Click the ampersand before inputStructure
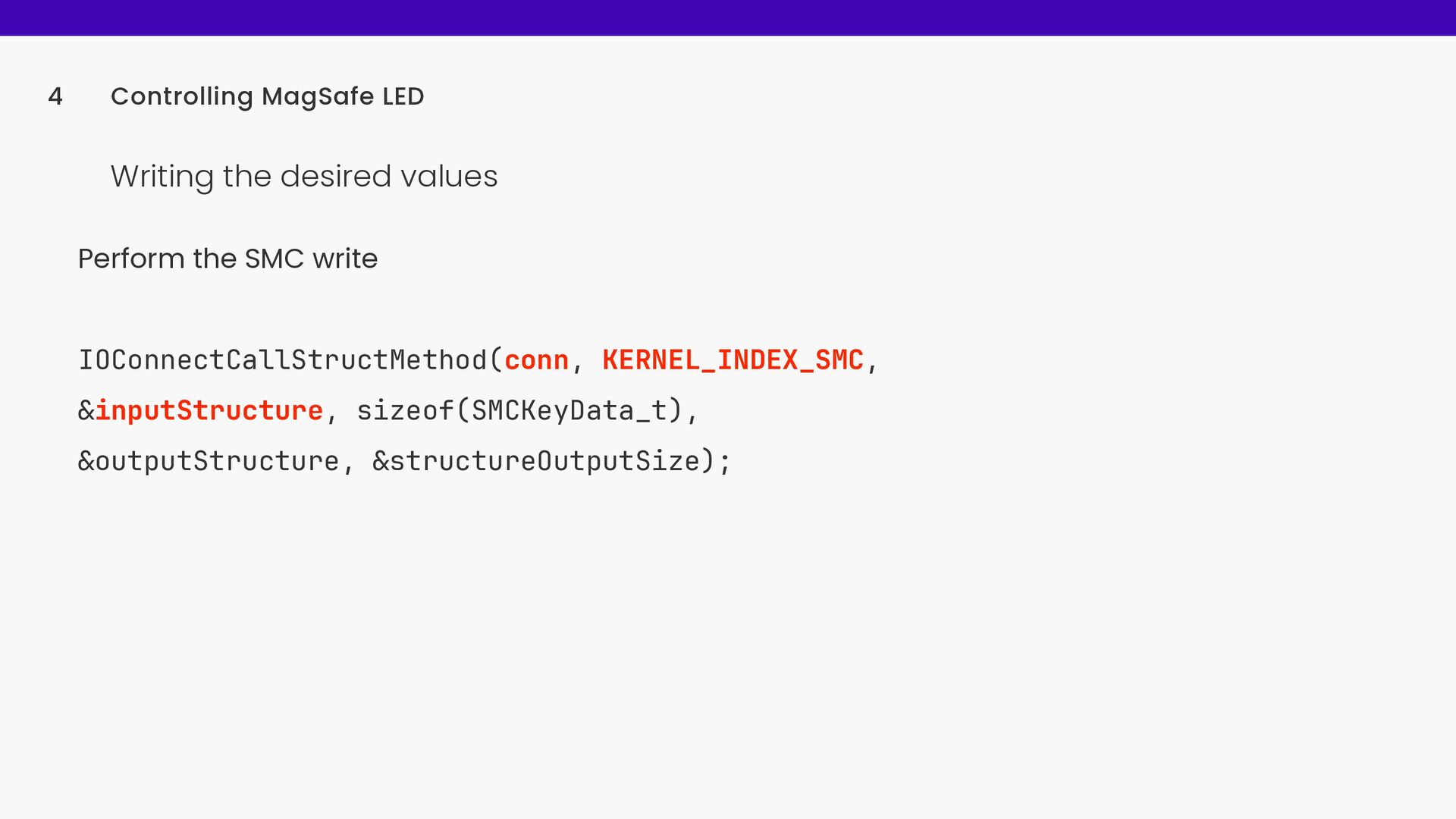The image size is (1456, 819). click(86, 410)
